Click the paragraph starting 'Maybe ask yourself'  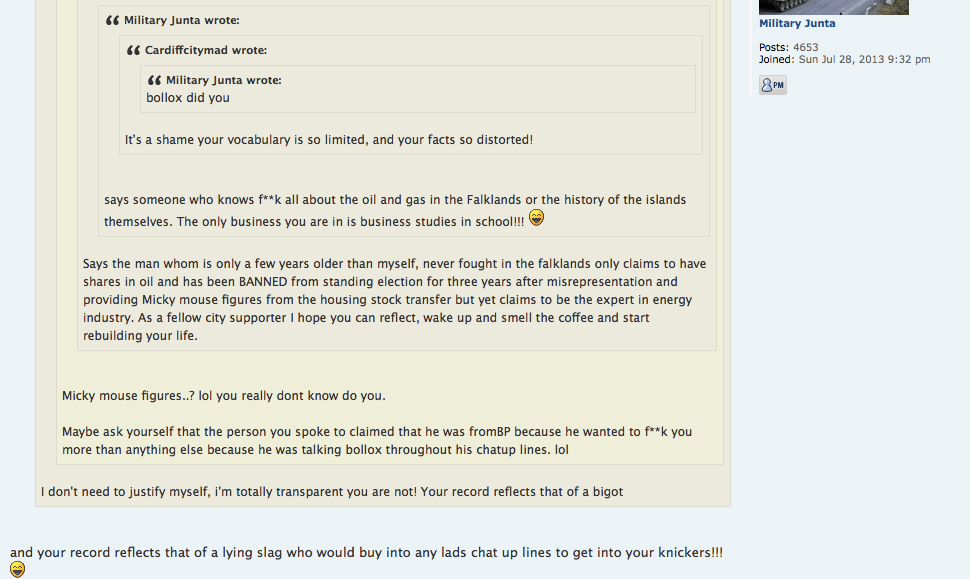click(x=376, y=441)
